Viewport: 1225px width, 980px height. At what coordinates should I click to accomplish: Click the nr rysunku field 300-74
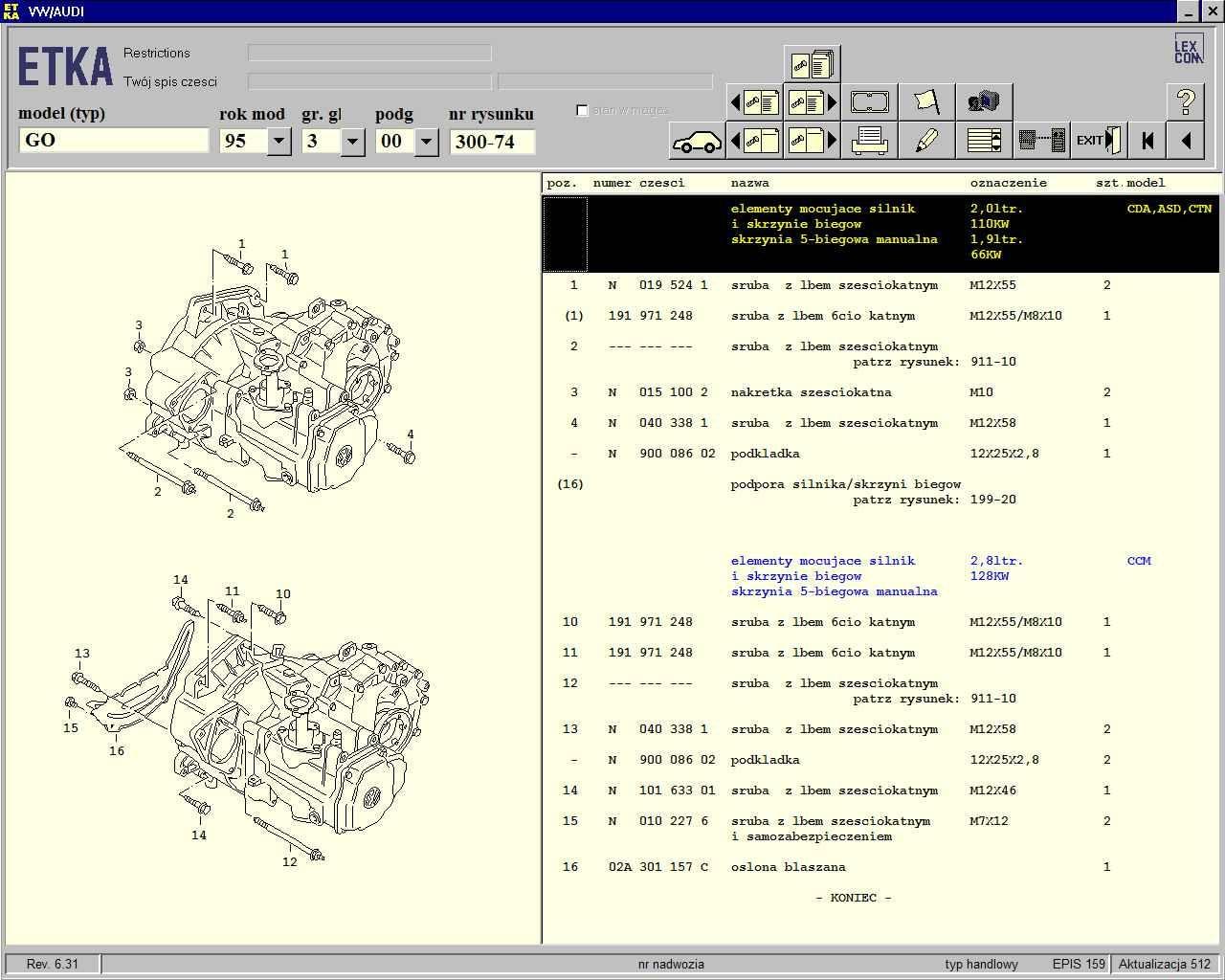[x=492, y=142]
